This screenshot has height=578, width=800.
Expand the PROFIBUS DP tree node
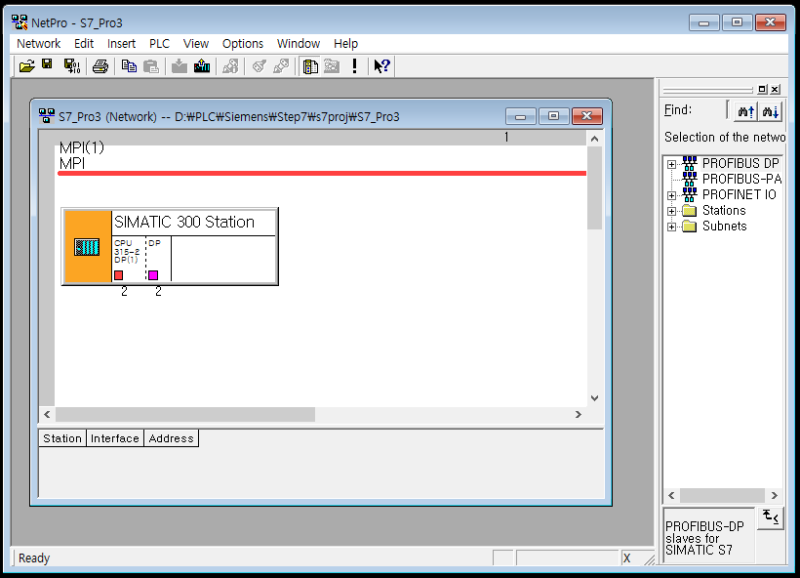(671, 163)
